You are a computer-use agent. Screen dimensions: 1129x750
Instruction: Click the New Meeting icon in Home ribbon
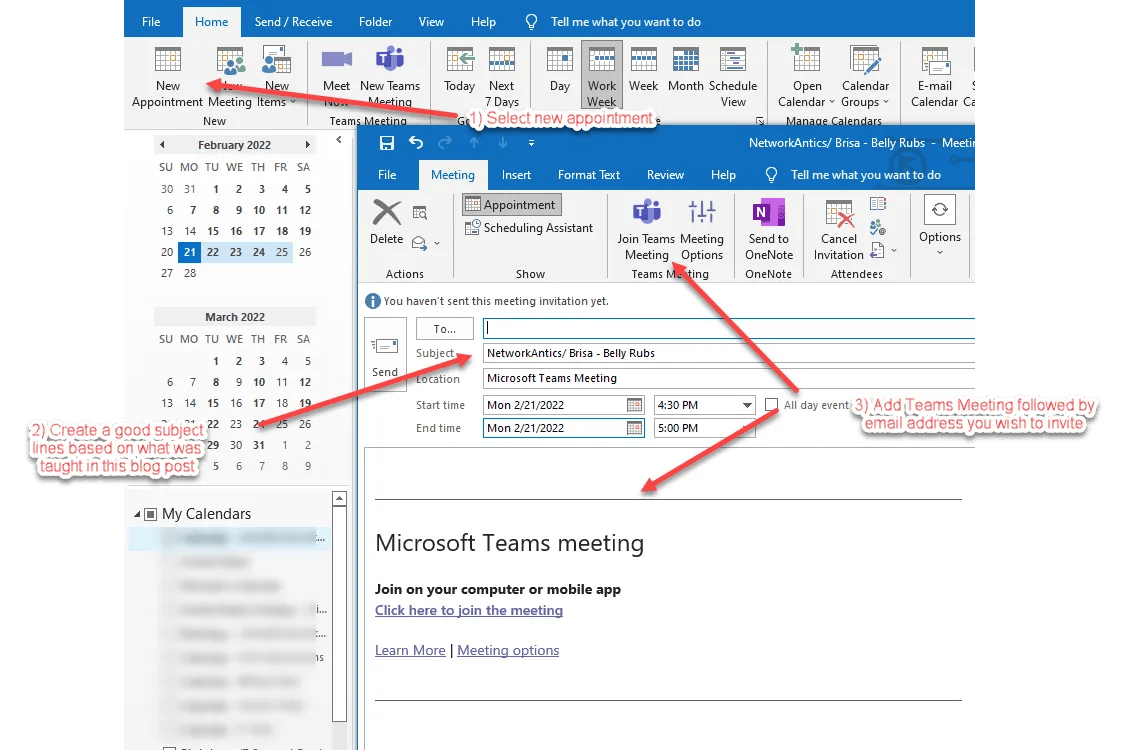click(230, 60)
